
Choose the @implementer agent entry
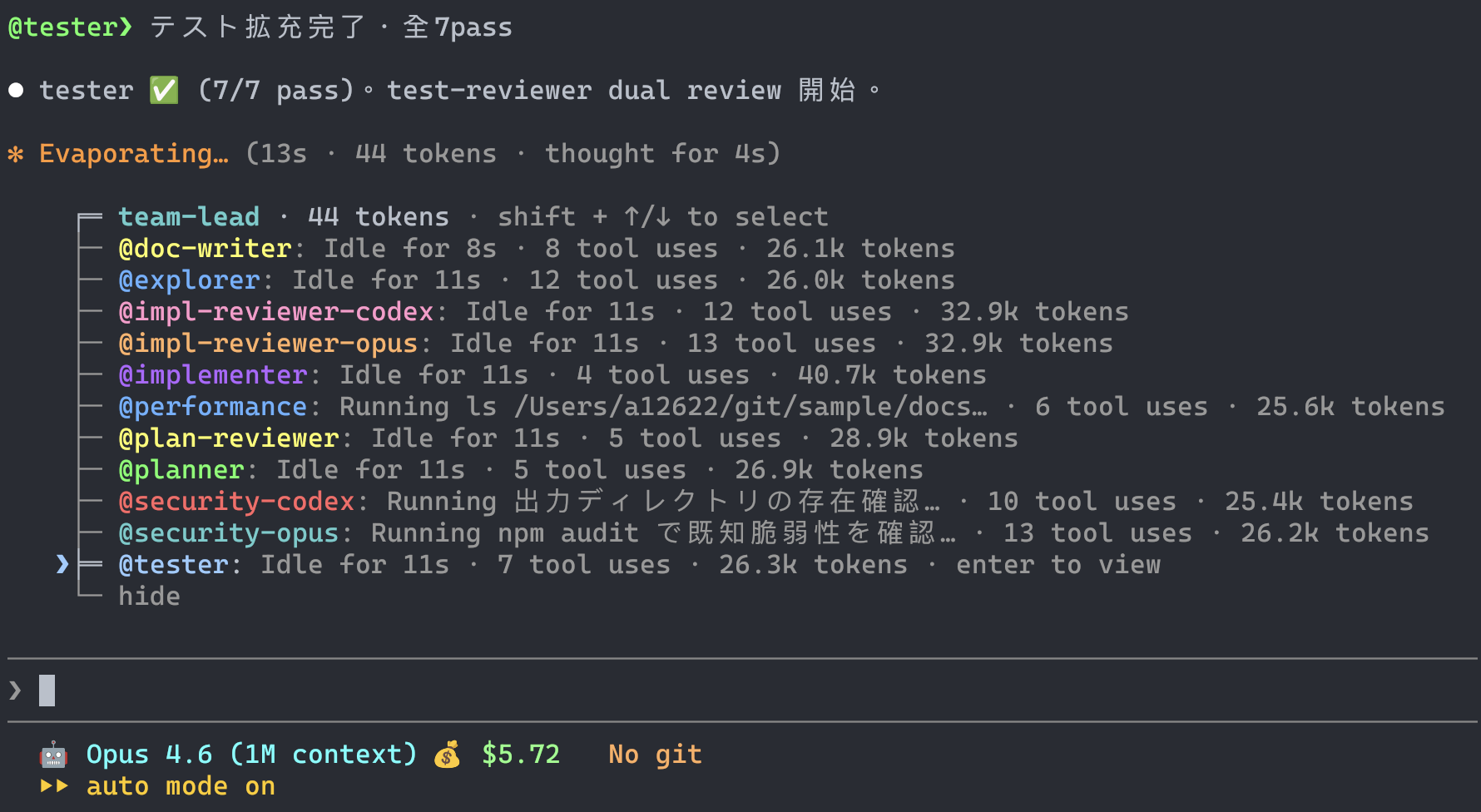[x=212, y=375]
